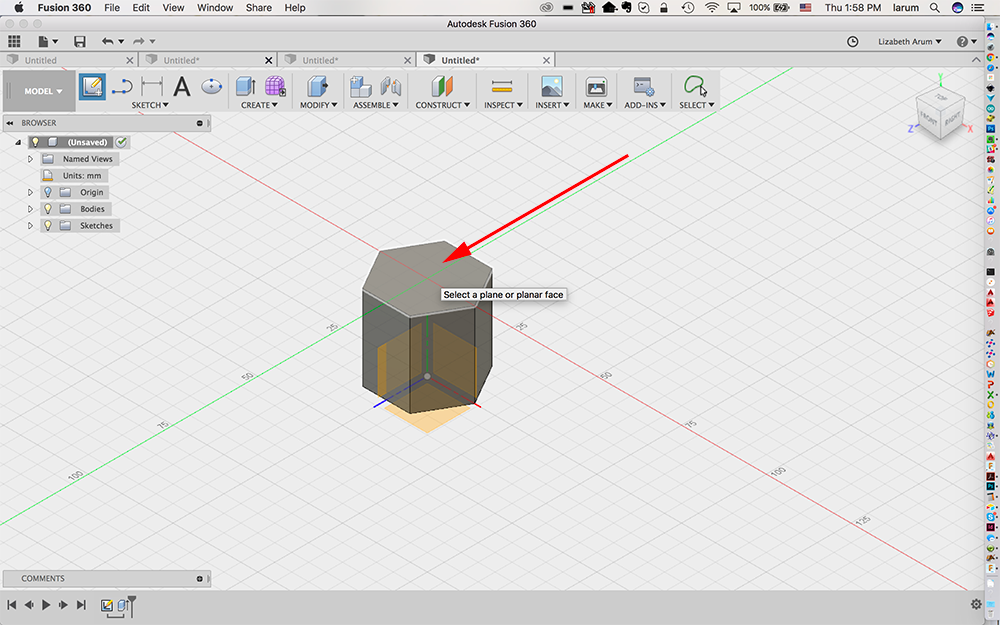Expand the Bodies folder
The image size is (1000, 625).
[x=30, y=209]
